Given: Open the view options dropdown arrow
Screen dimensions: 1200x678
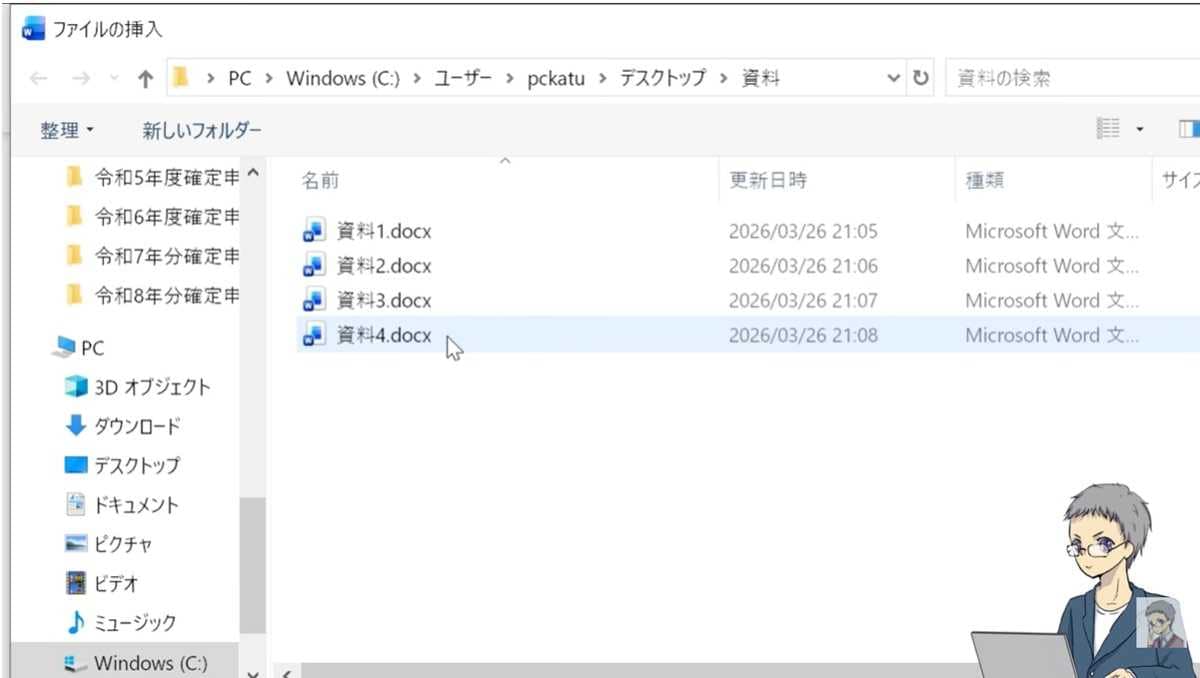Looking at the screenshot, I should 1140,129.
